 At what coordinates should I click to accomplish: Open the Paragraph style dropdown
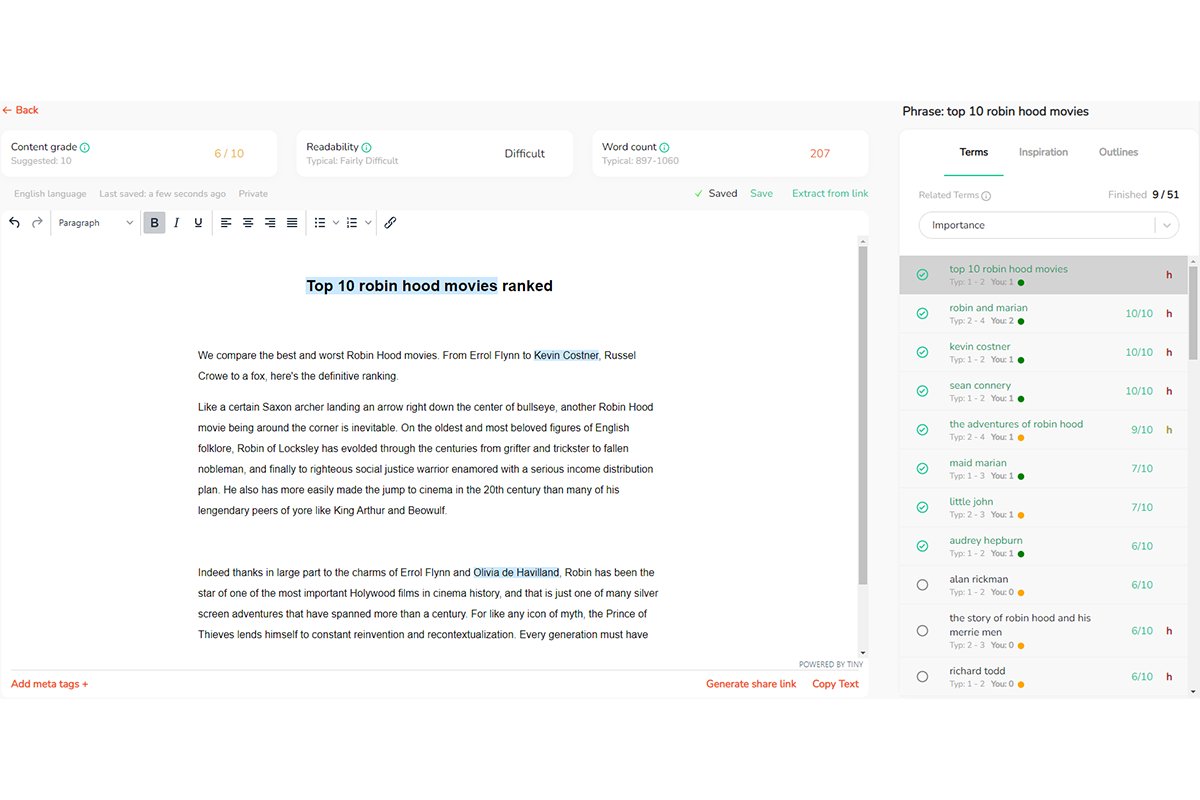click(95, 222)
